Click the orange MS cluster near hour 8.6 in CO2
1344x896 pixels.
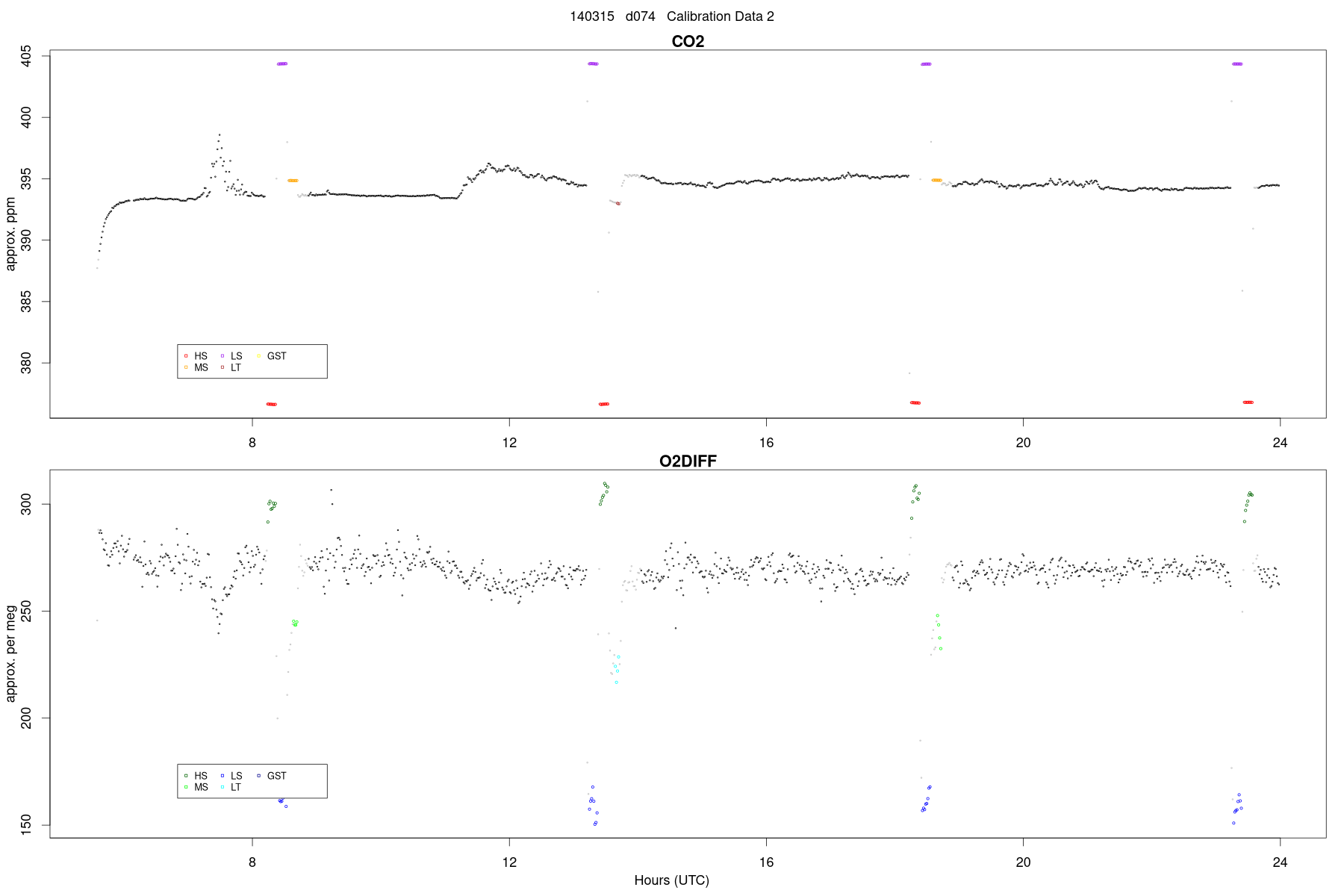coord(293,181)
